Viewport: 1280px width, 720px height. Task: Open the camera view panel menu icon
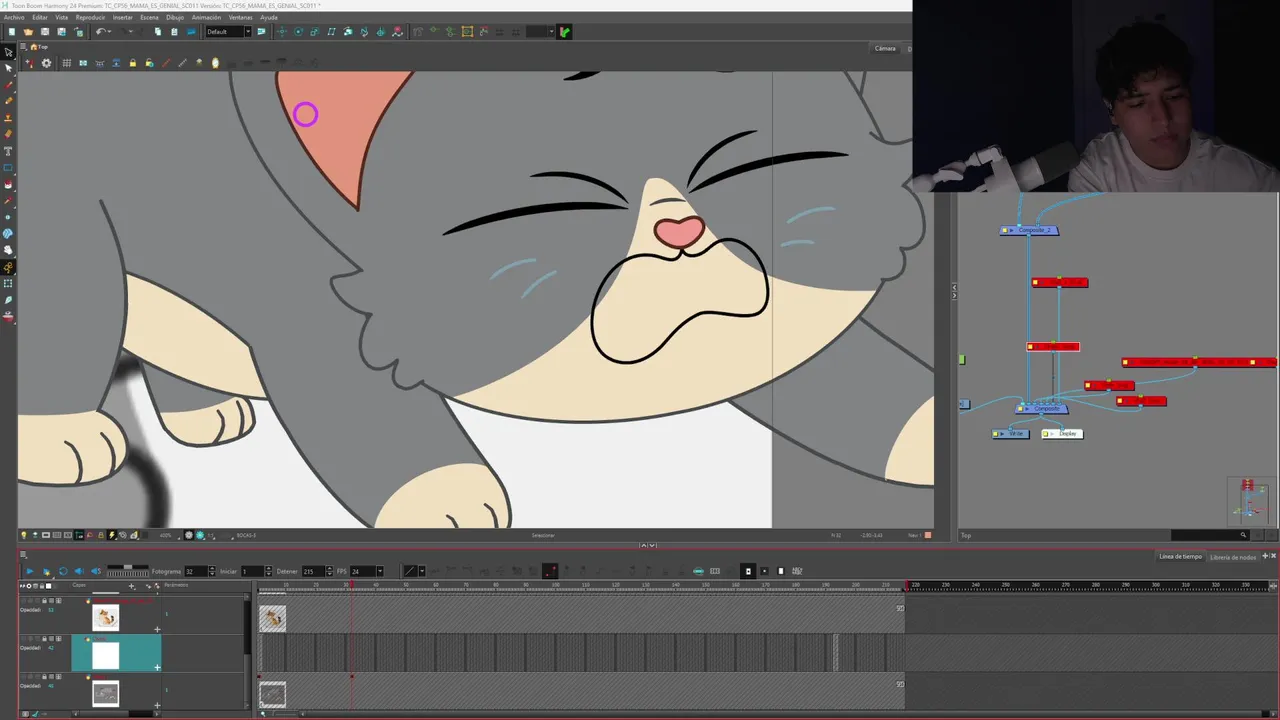click(22, 47)
